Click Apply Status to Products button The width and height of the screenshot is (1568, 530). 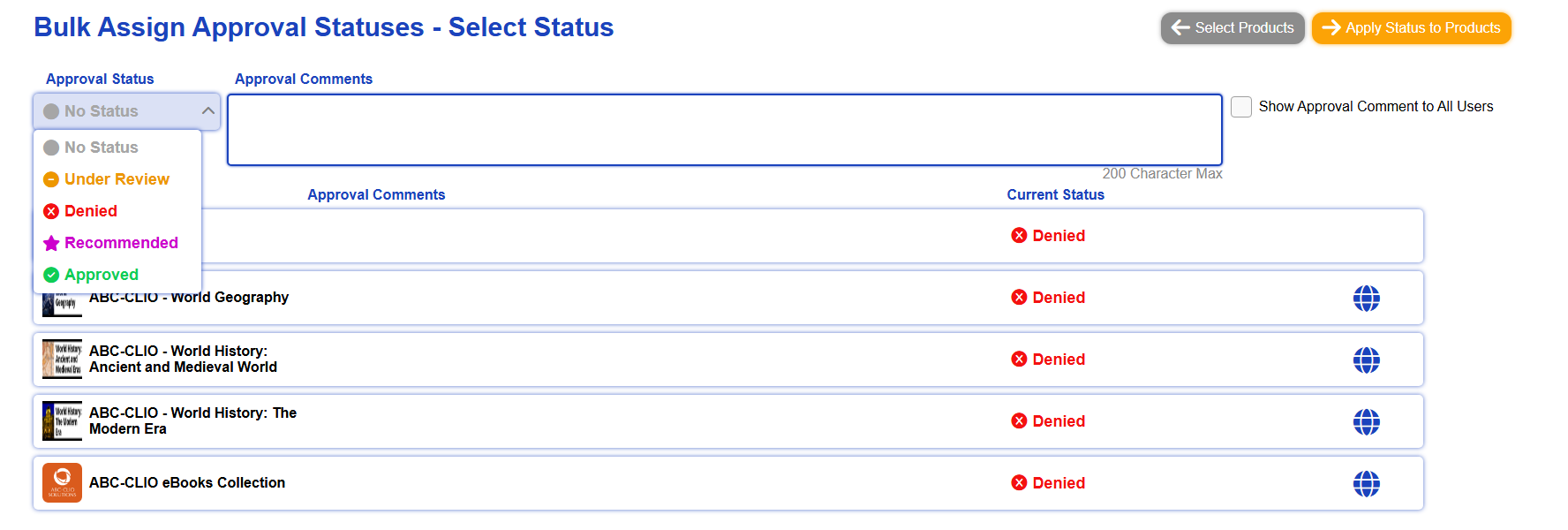point(1411,28)
